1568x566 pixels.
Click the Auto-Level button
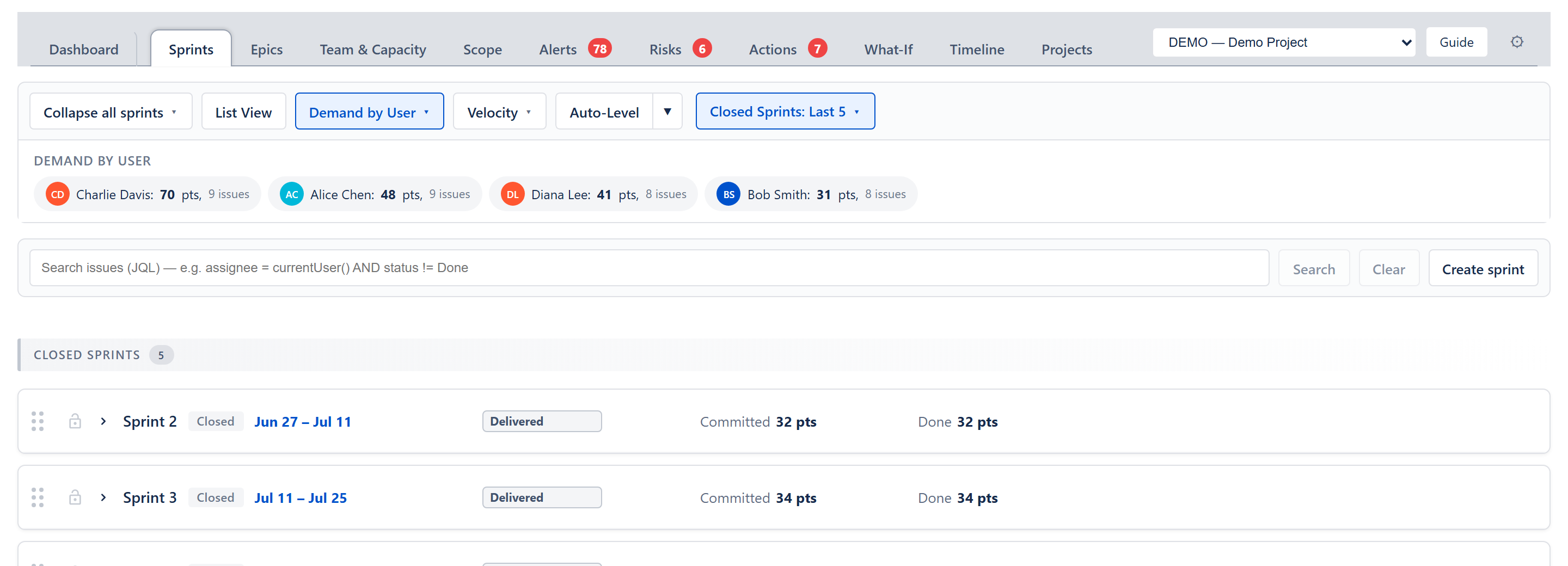(x=604, y=112)
